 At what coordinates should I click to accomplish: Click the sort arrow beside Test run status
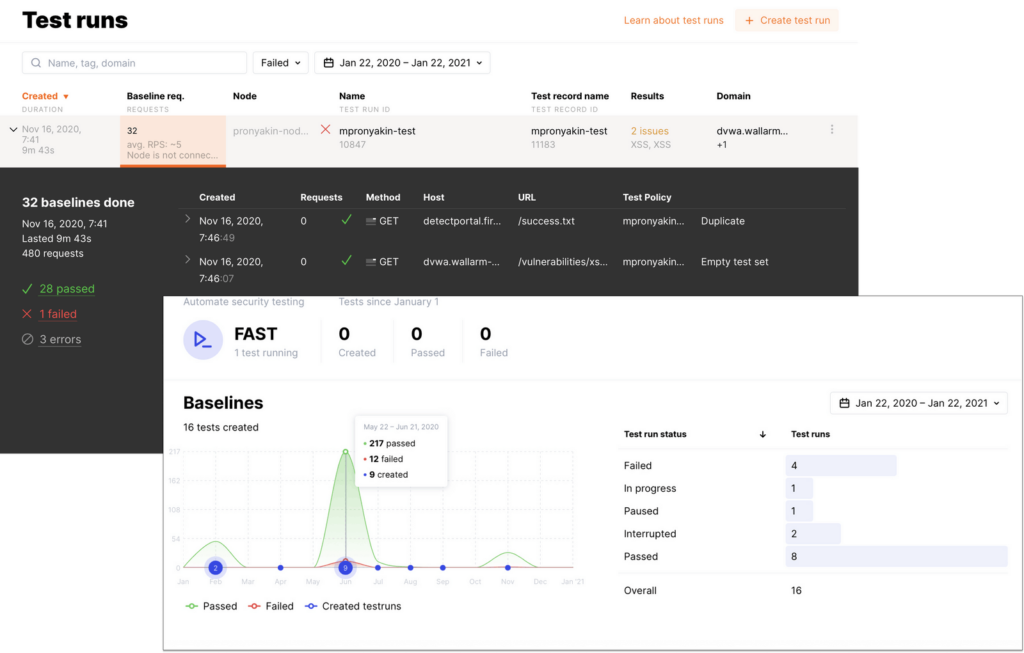tap(763, 435)
